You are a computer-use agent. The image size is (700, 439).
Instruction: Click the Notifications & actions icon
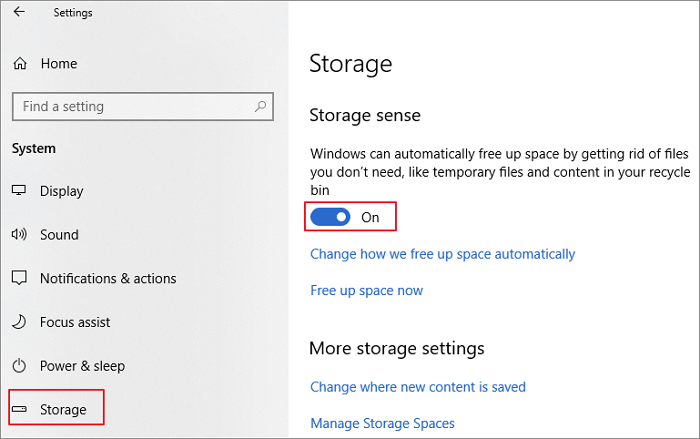[x=20, y=279]
